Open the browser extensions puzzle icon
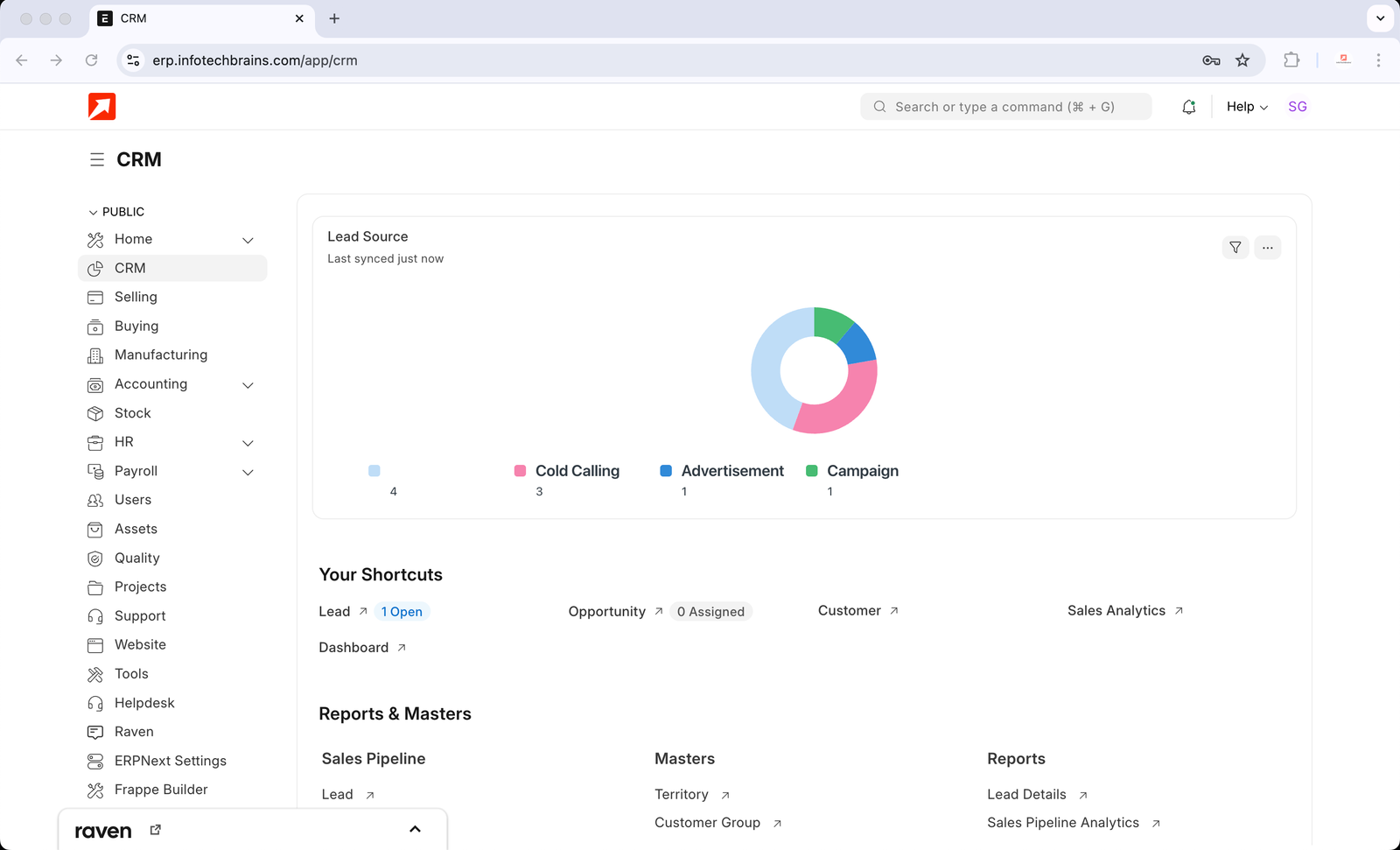 tap(1291, 60)
